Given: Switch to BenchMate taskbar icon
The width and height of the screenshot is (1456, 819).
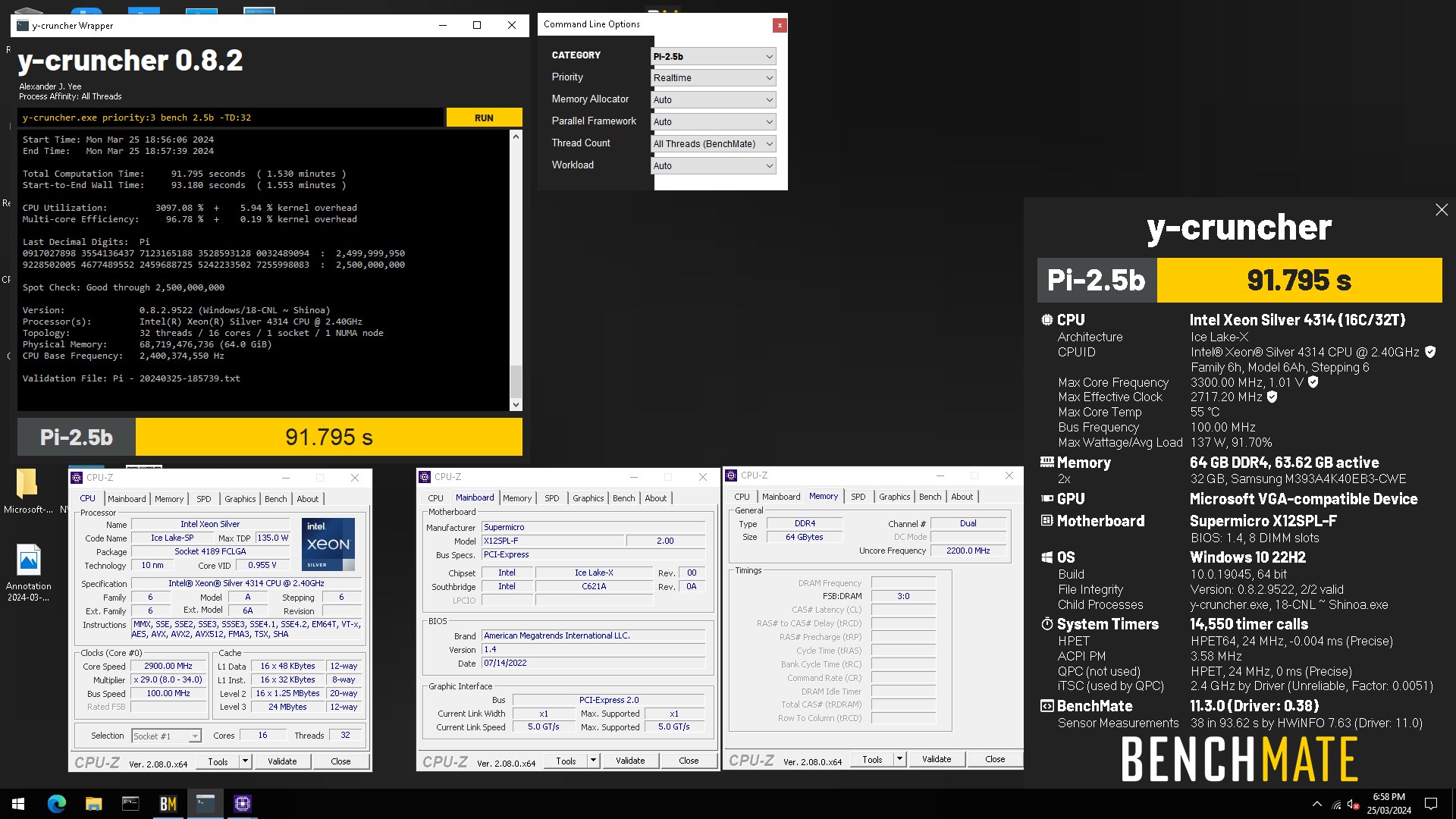Looking at the screenshot, I should pyautogui.click(x=168, y=804).
